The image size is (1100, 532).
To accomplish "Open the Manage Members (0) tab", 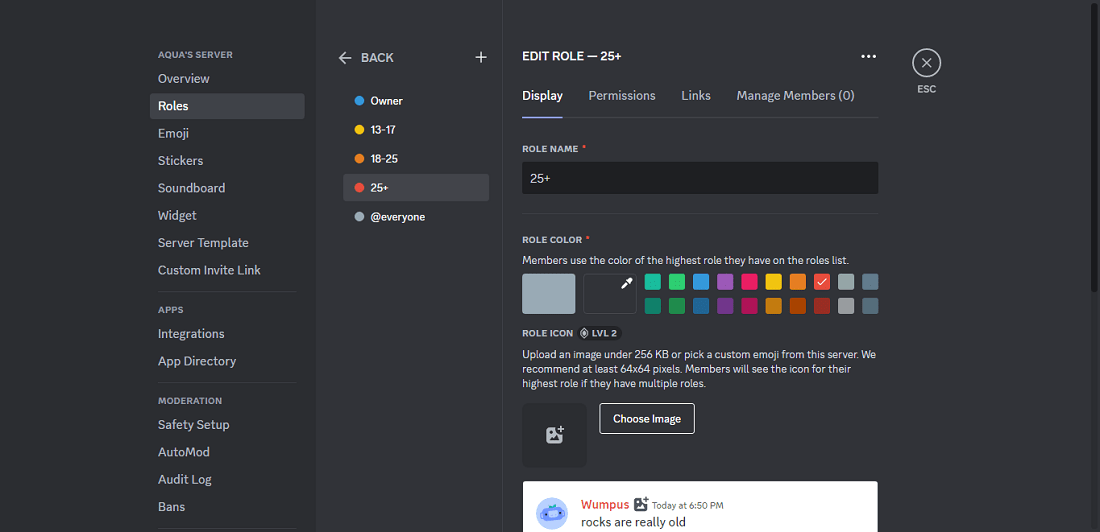I will click(x=795, y=95).
